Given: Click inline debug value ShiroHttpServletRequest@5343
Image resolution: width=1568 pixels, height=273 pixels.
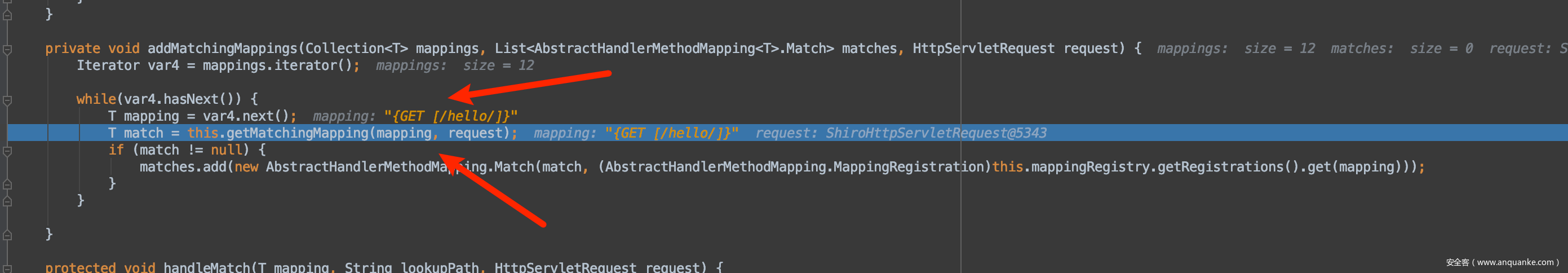Looking at the screenshot, I should [x=936, y=133].
